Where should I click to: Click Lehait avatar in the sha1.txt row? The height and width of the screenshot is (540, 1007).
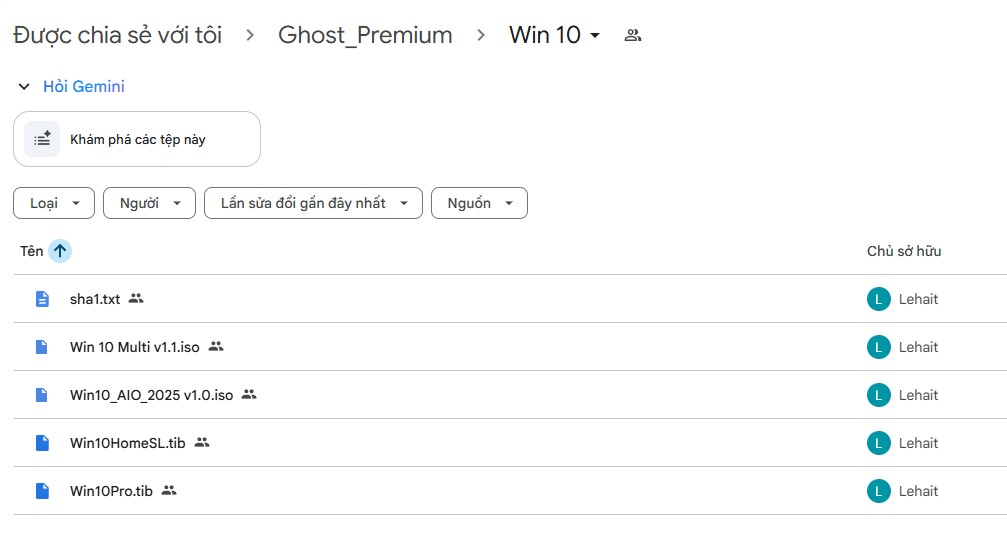tap(878, 299)
